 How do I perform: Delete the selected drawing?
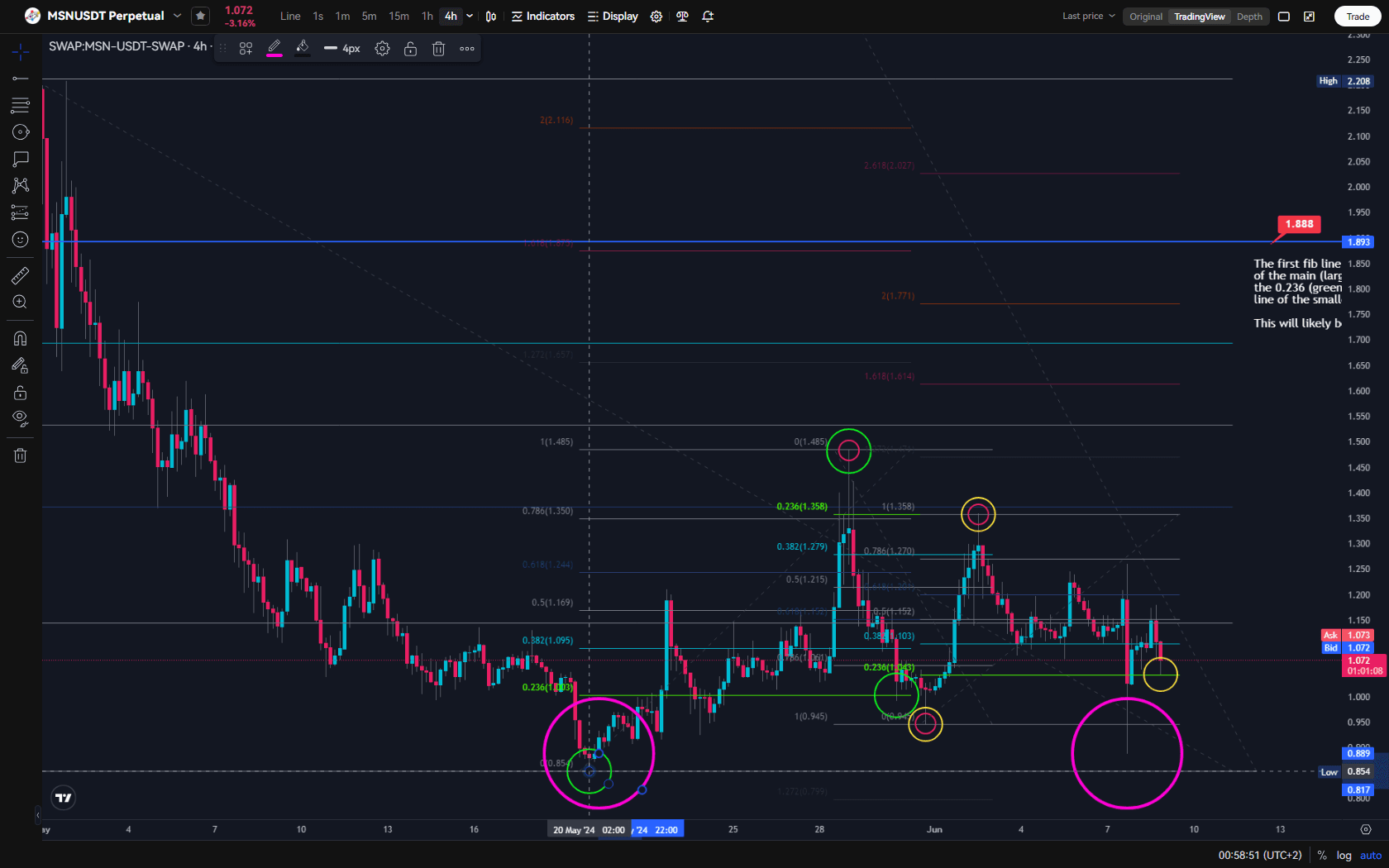438,49
